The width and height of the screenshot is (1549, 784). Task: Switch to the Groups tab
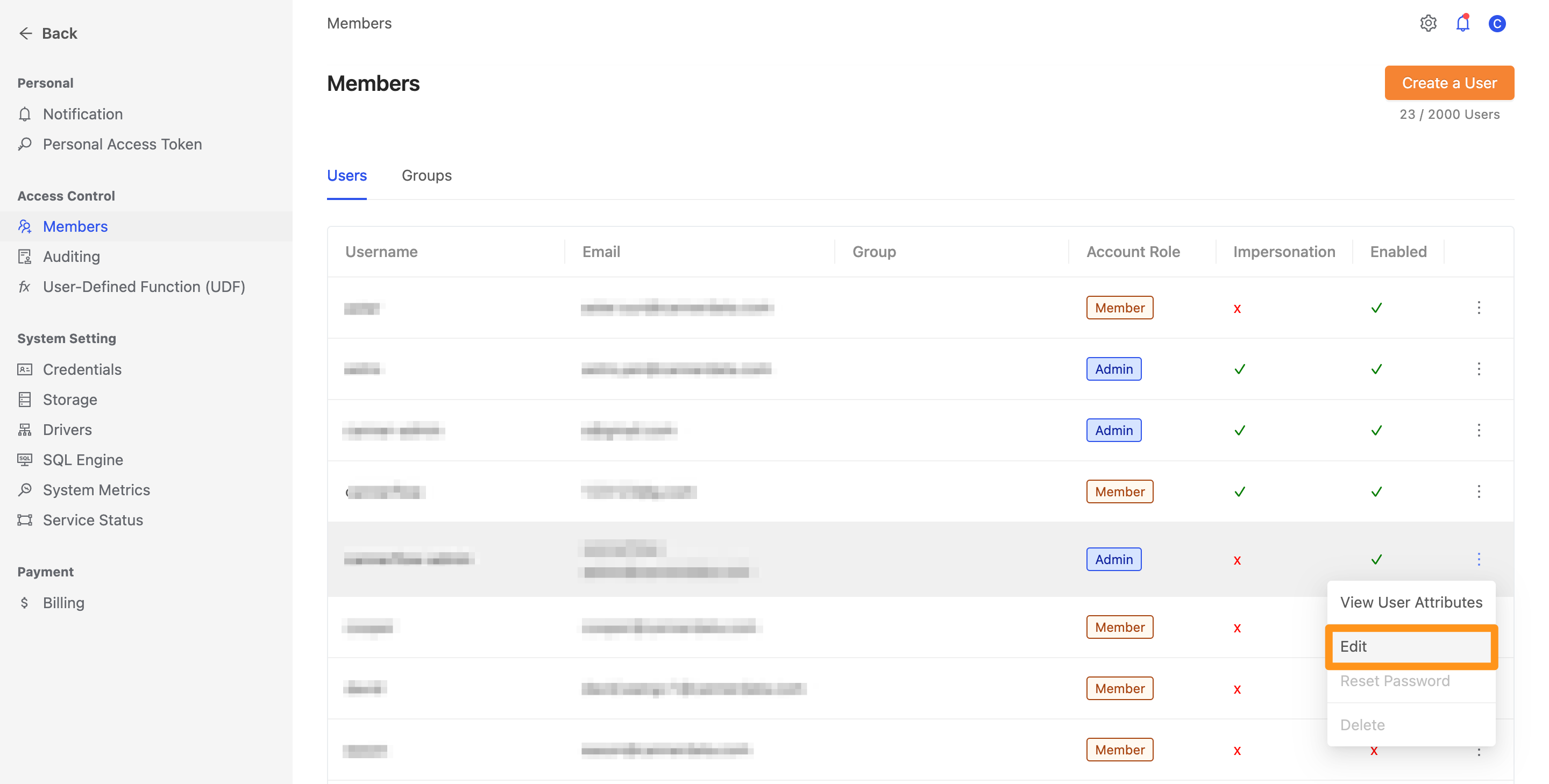[426, 174]
